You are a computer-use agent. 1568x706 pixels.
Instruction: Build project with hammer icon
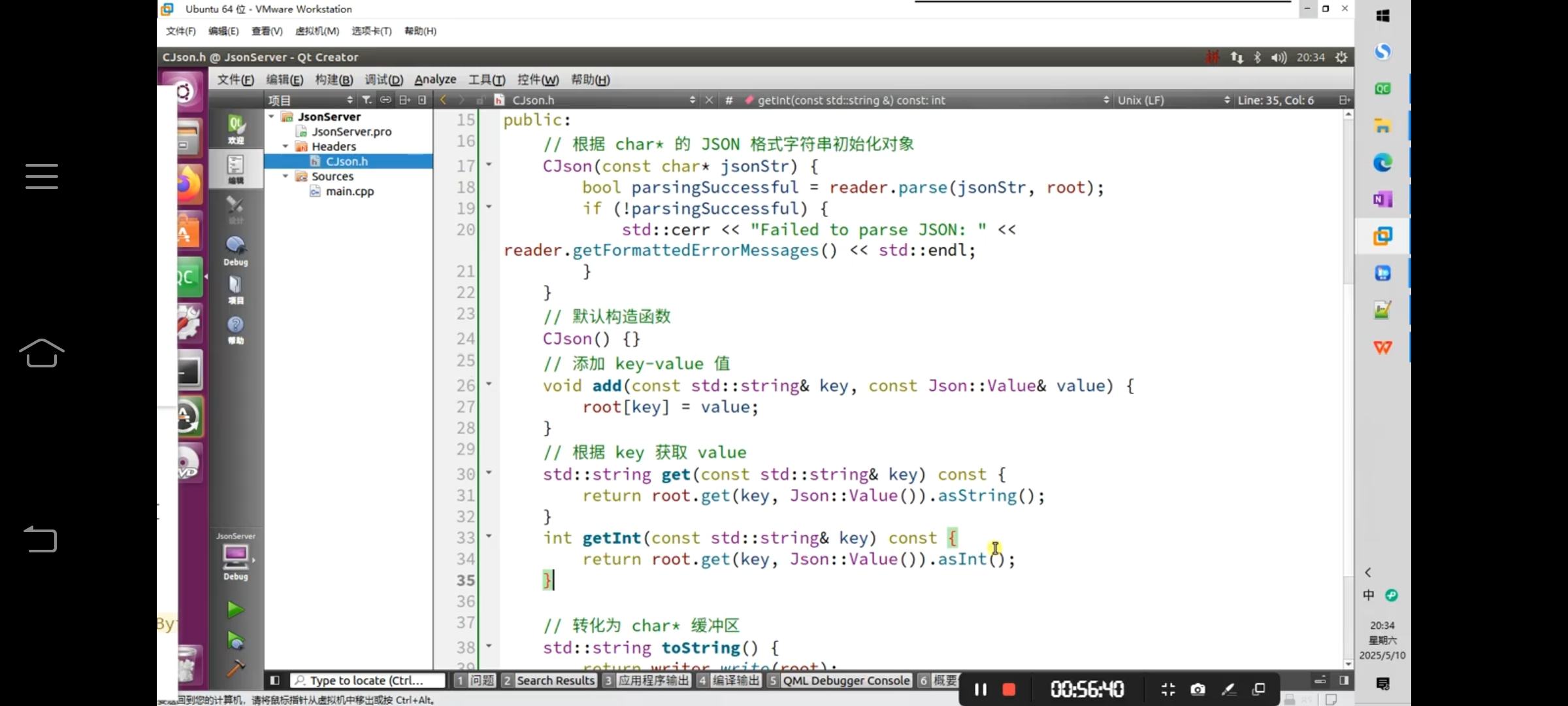pyautogui.click(x=235, y=668)
